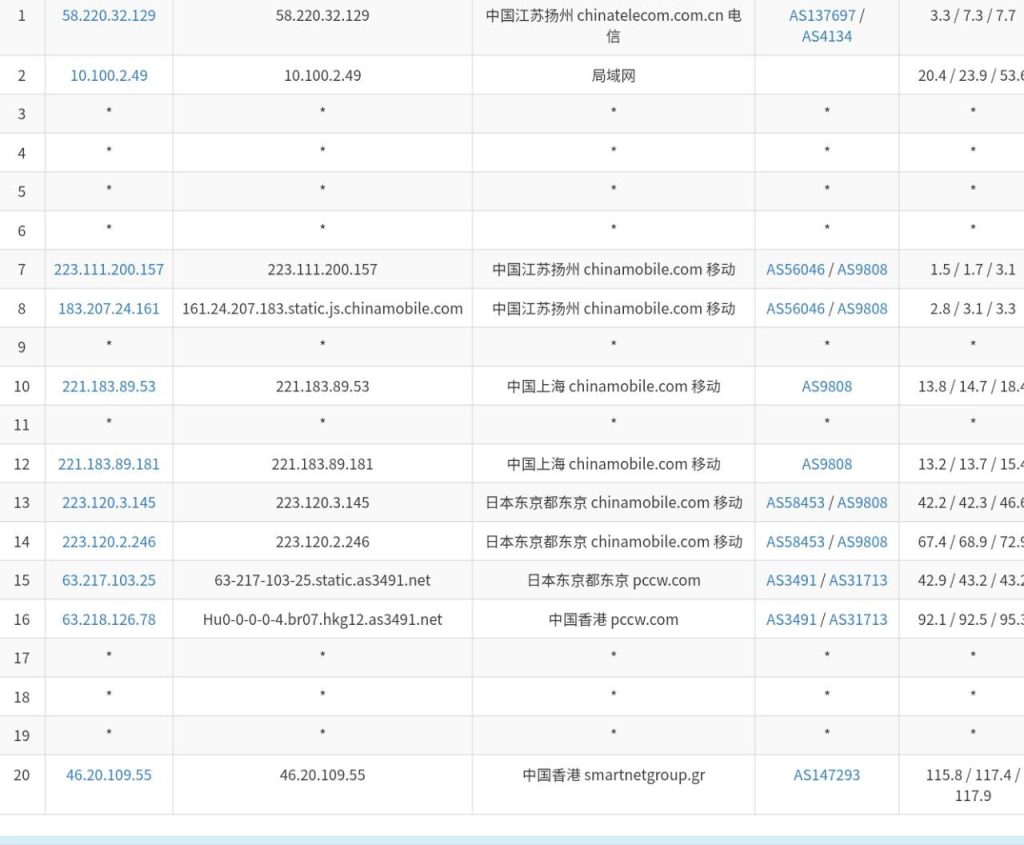The image size is (1024, 845).
Task: Open IP link 63.218.126.78
Action: tap(108, 620)
